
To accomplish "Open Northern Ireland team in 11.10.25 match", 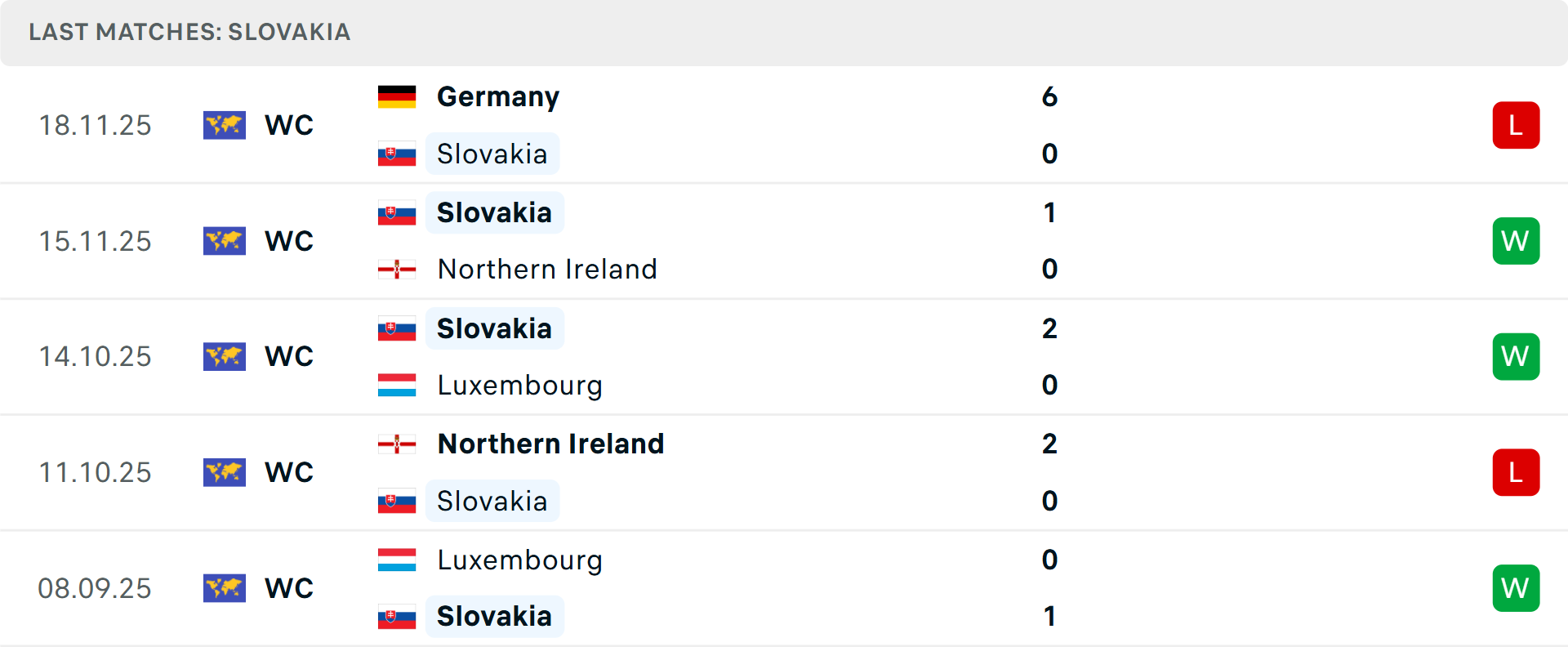I will [x=550, y=444].
